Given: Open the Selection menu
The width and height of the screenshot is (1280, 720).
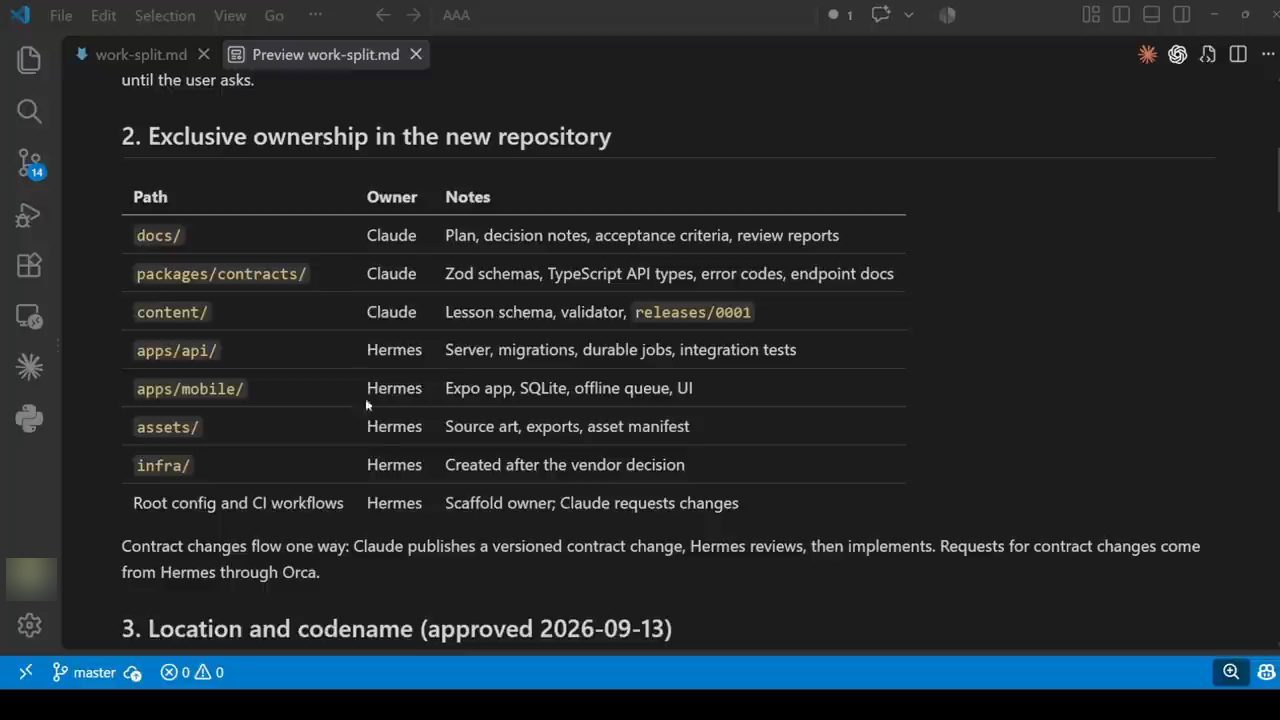Looking at the screenshot, I should coord(165,15).
